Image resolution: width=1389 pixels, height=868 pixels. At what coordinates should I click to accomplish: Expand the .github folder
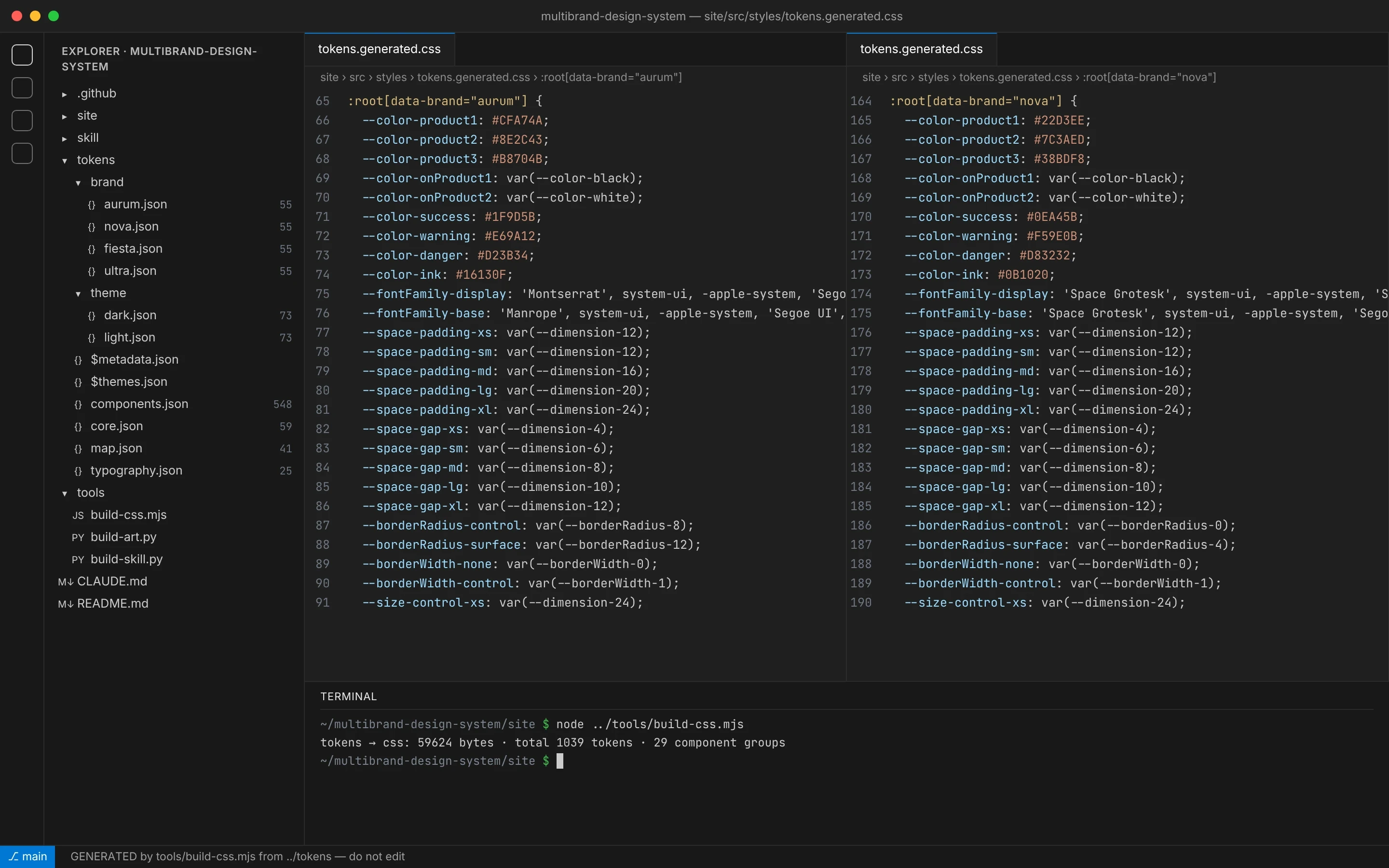64,94
